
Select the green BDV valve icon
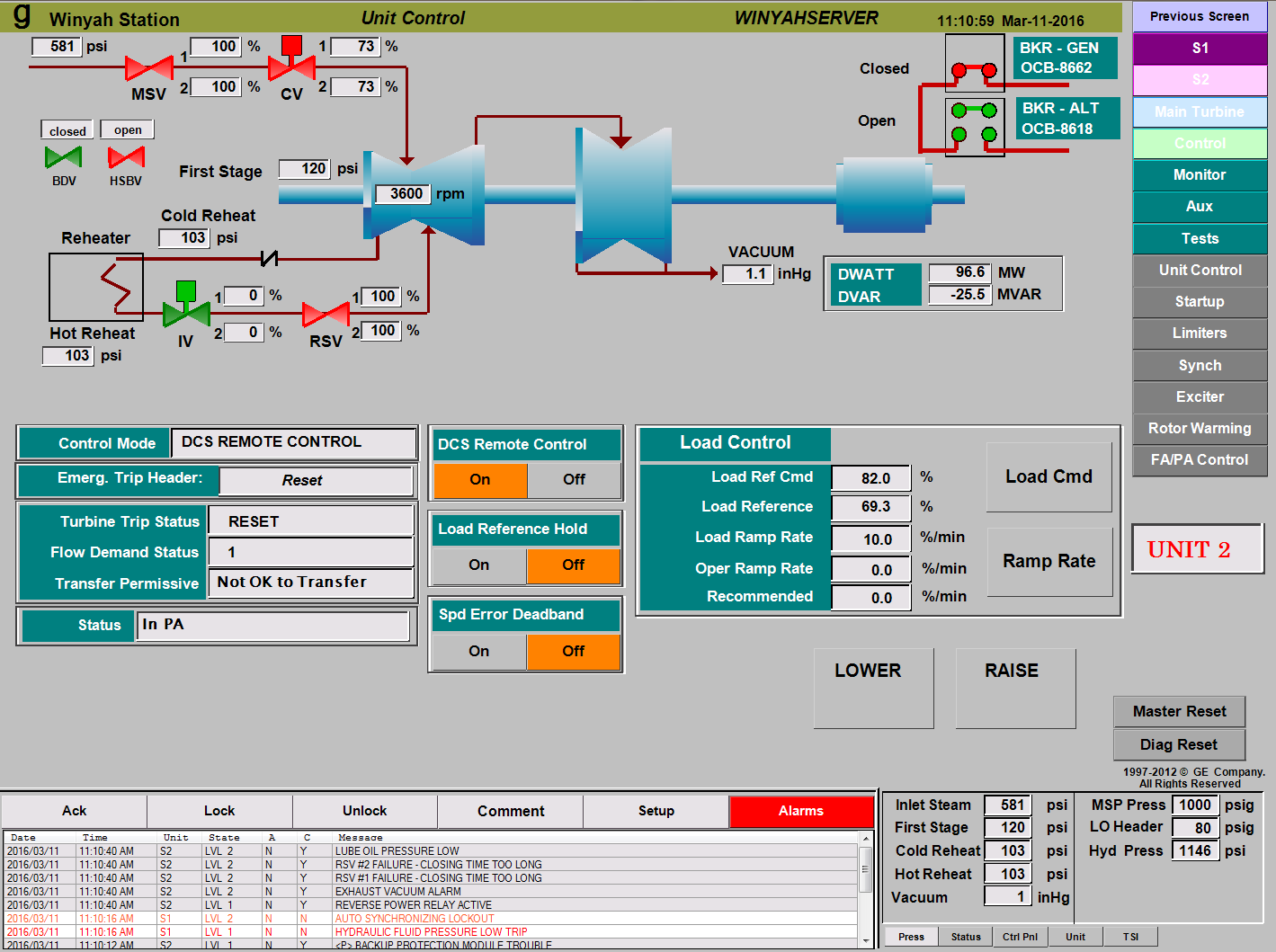pos(63,157)
